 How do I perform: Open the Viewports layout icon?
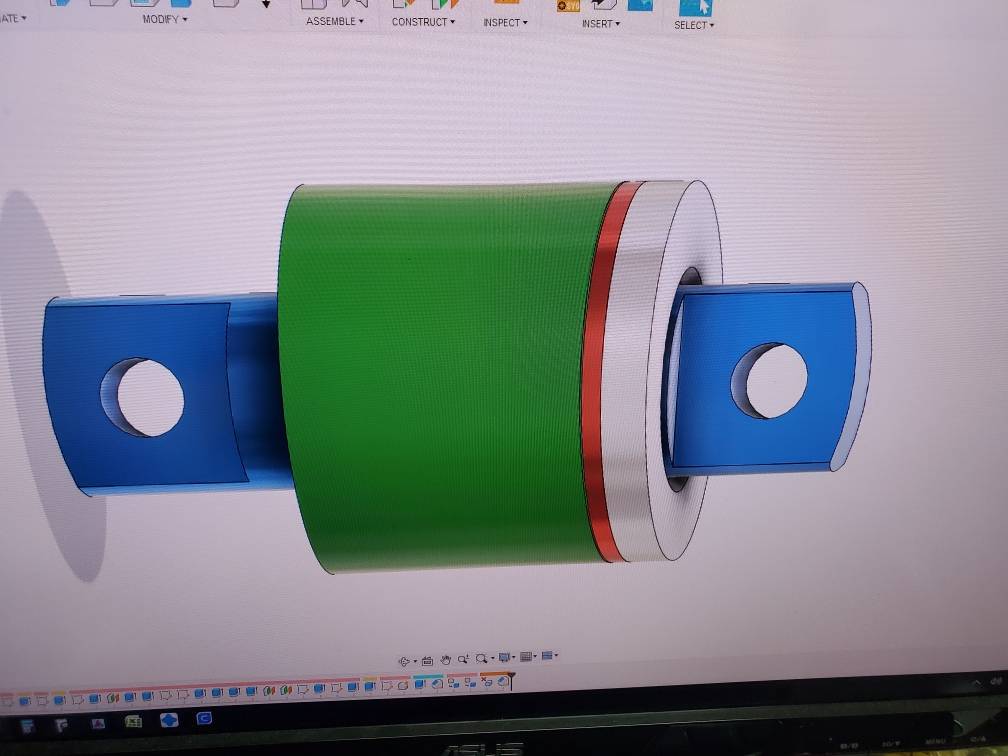click(x=547, y=655)
